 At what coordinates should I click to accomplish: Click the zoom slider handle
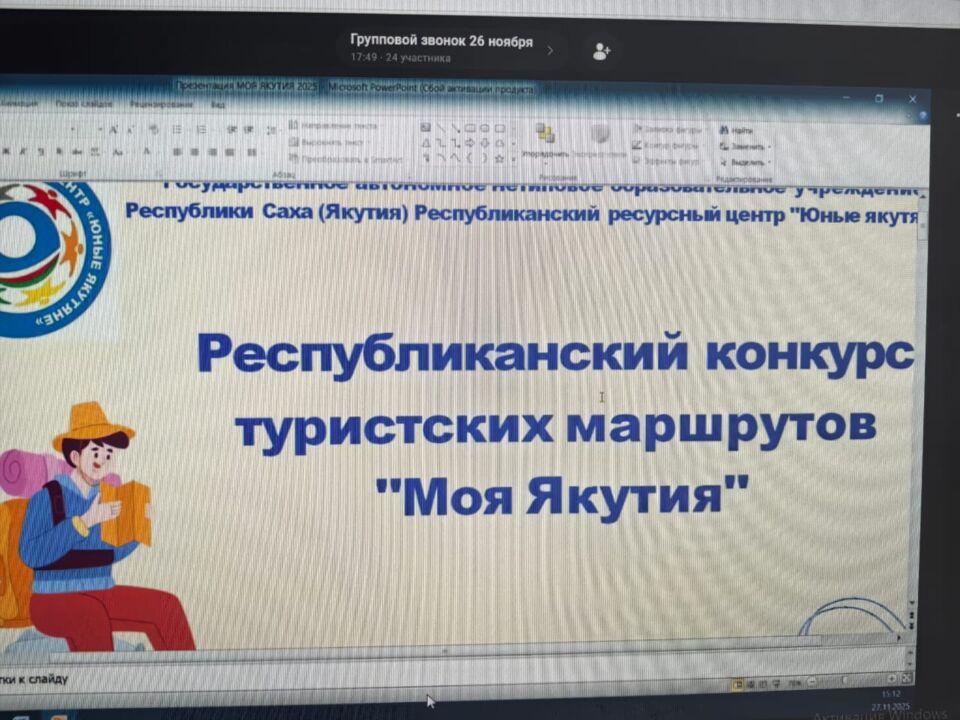(x=845, y=680)
